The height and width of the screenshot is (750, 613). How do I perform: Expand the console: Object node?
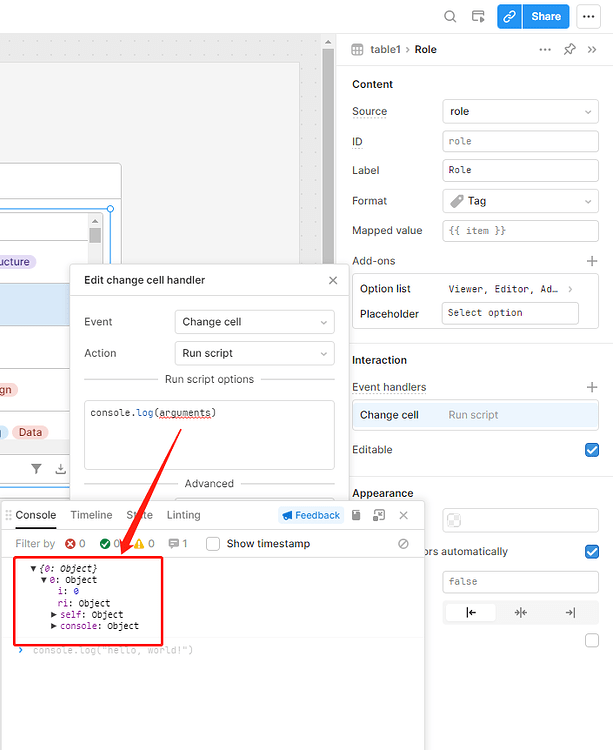click(x=54, y=626)
